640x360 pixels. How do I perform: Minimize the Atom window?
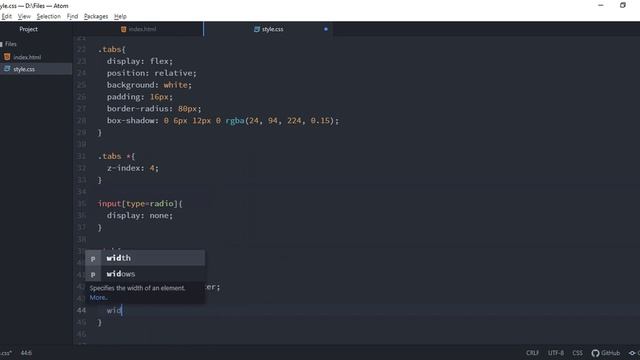pyautogui.click(x=601, y=5)
